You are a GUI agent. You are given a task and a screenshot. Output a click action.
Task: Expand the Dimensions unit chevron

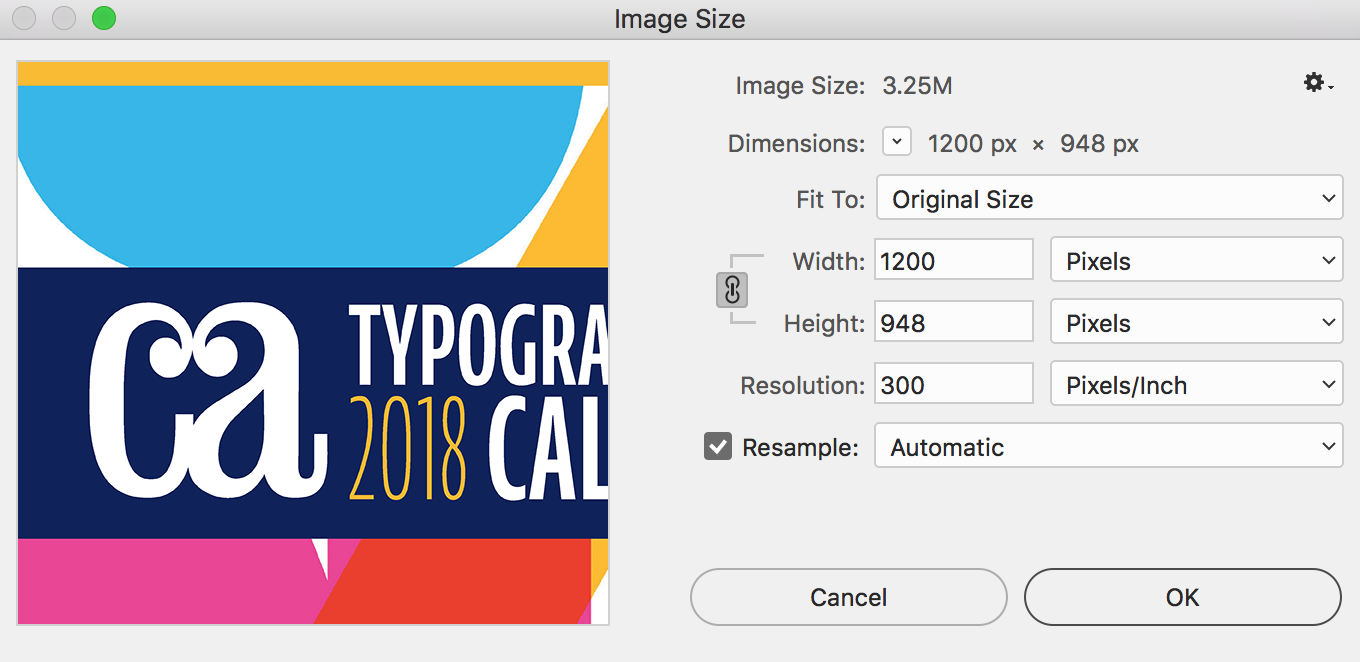click(x=897, y=142)
